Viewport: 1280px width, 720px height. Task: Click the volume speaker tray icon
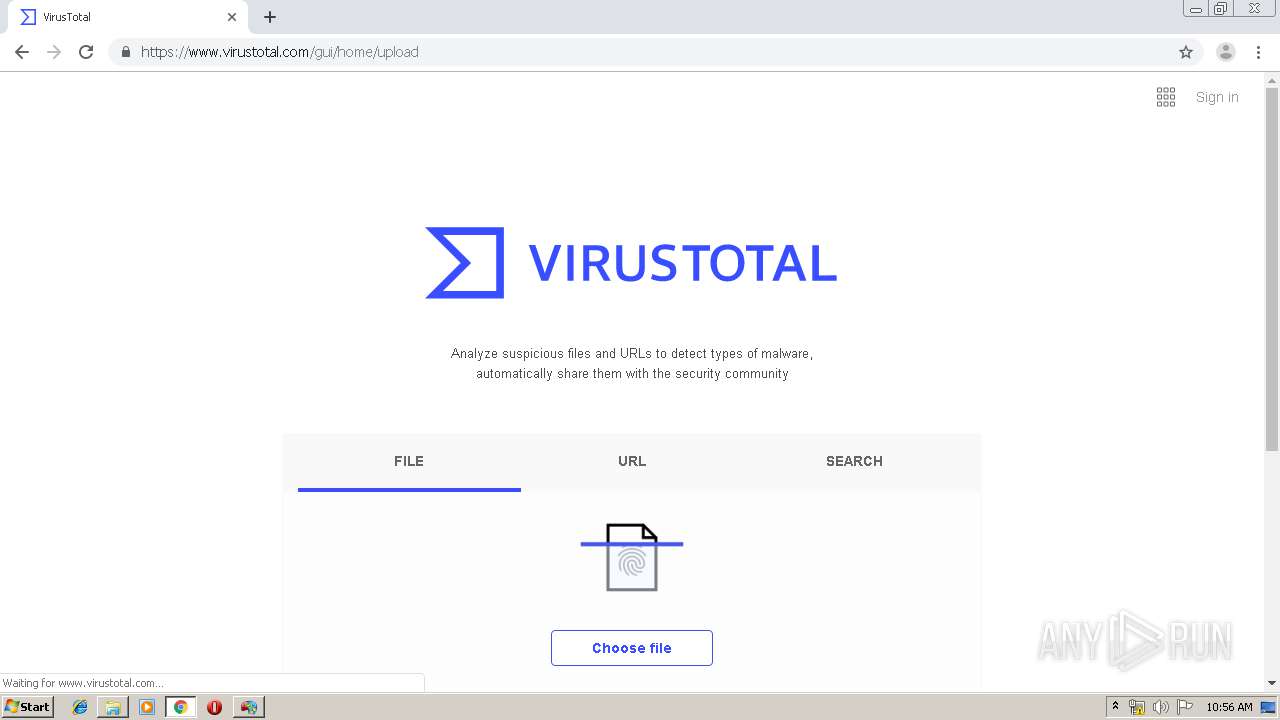coord(1161,707)
